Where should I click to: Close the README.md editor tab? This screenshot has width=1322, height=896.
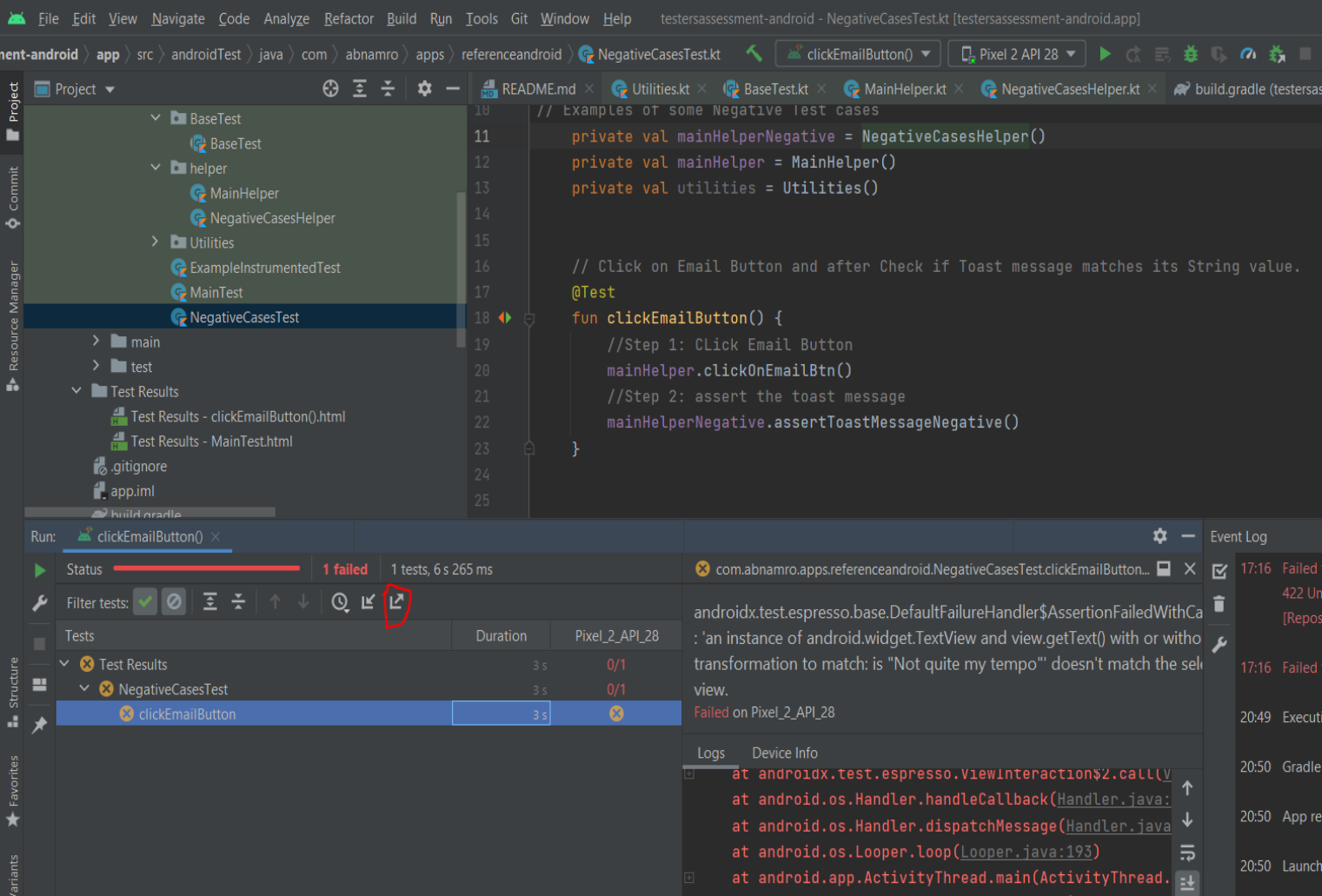click(x=589, y=89)
